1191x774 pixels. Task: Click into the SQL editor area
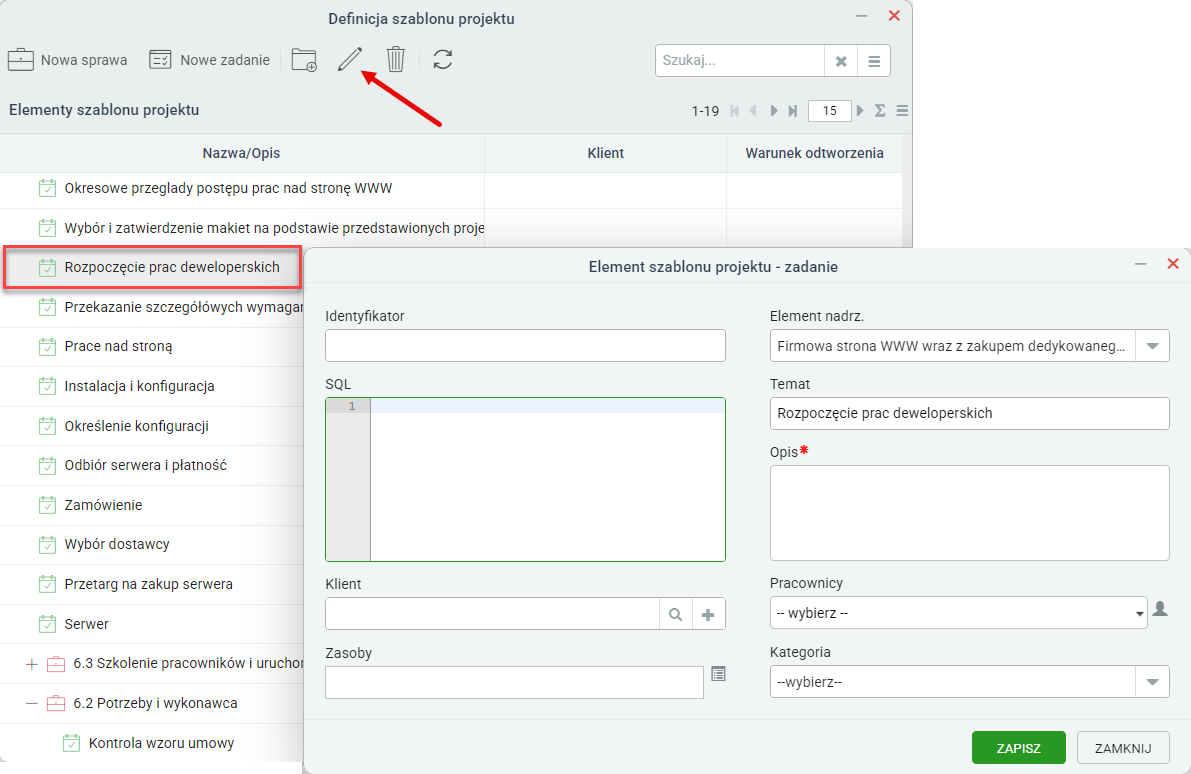[525, 479]
